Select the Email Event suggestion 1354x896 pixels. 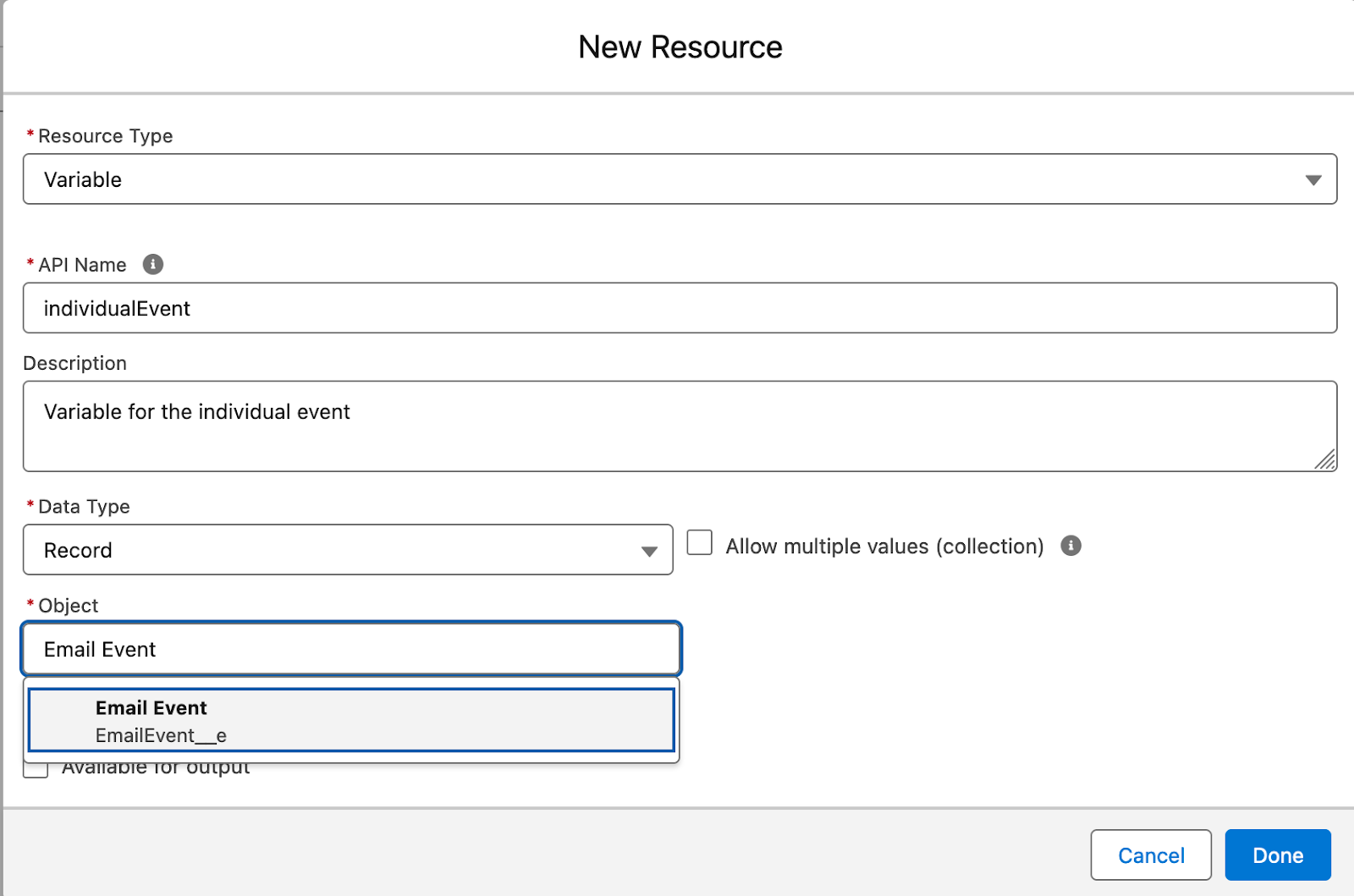[x=151, y=708]
